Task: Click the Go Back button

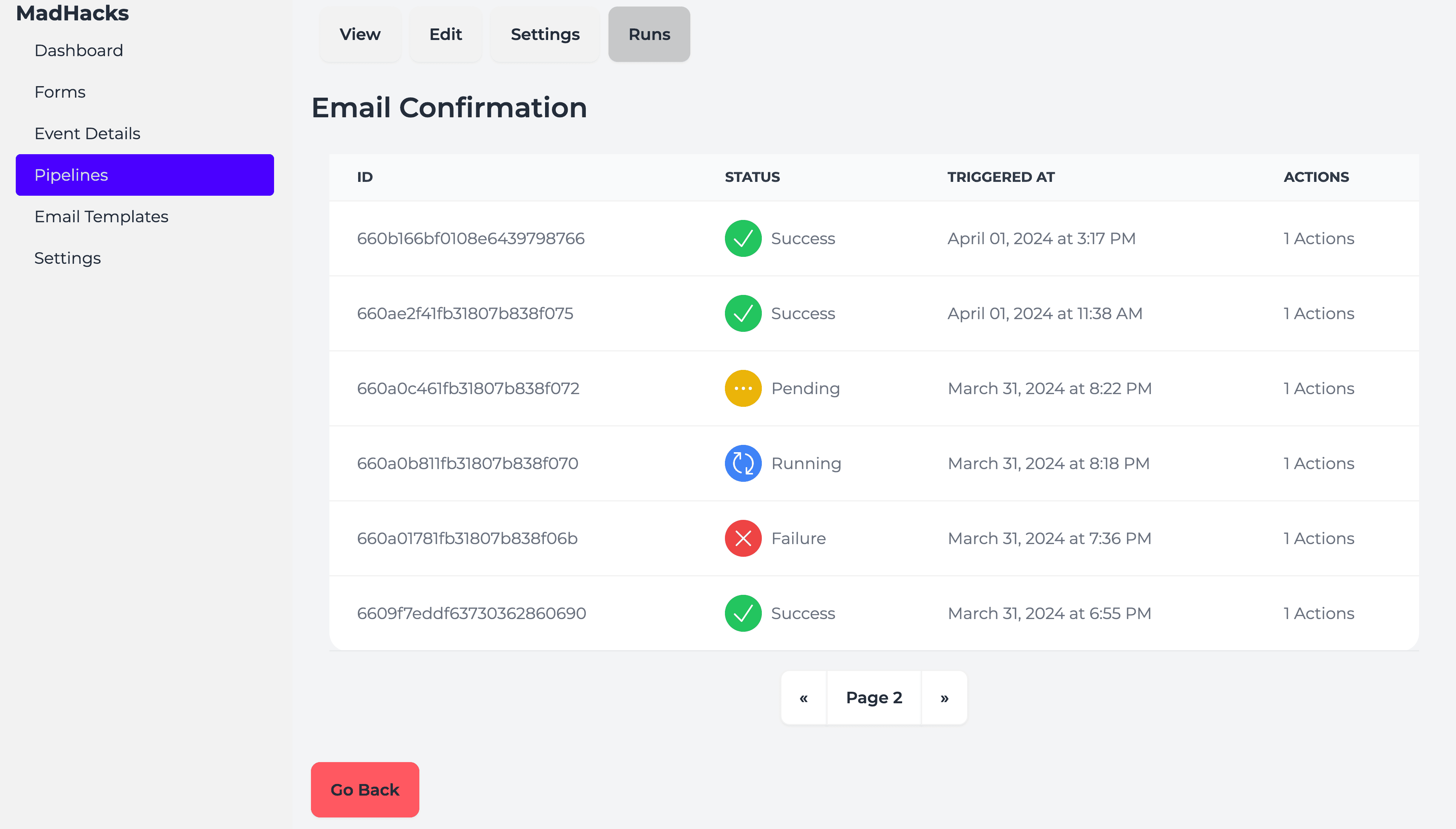Action: (365, 790)
